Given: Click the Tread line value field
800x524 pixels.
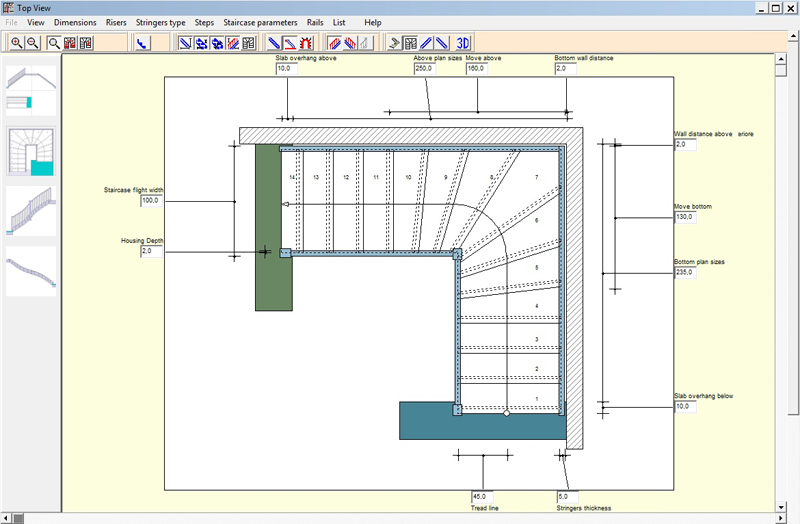Looking at the screenshot, I should [x=482, y=496].
